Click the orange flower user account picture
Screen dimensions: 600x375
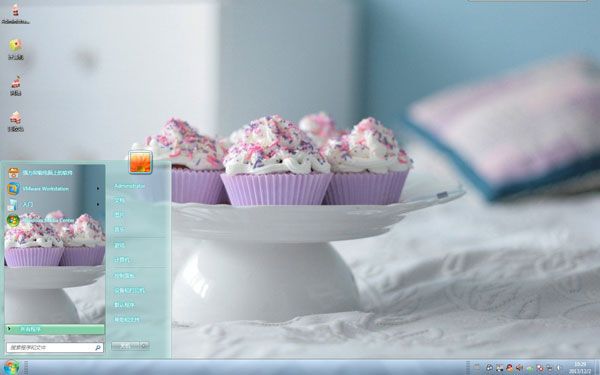(x=140, y=162)
